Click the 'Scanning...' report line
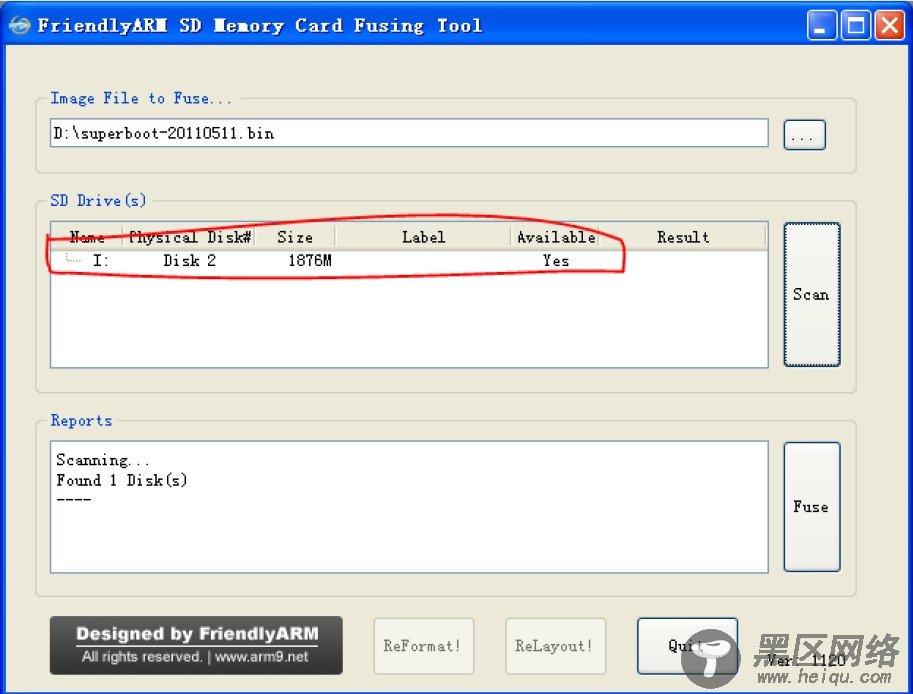The height and width of the screenshot is (694, 913). pyautogui.click(x=102, y=460)
